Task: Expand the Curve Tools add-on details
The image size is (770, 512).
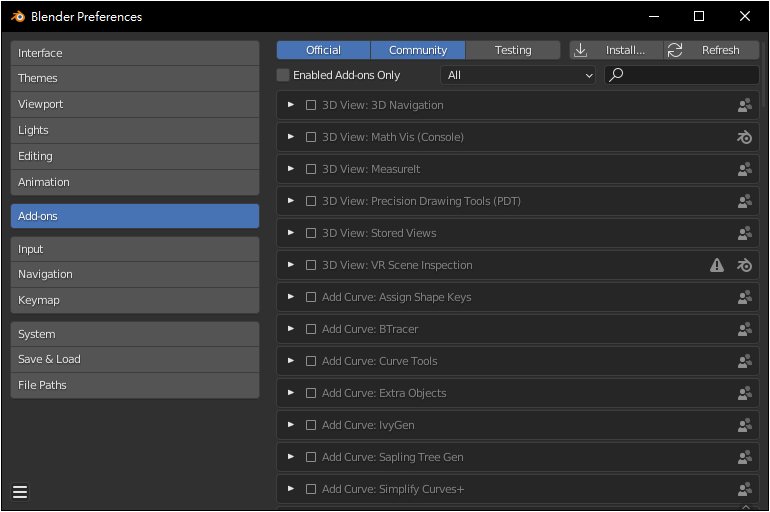Action: tap(291, 360)
